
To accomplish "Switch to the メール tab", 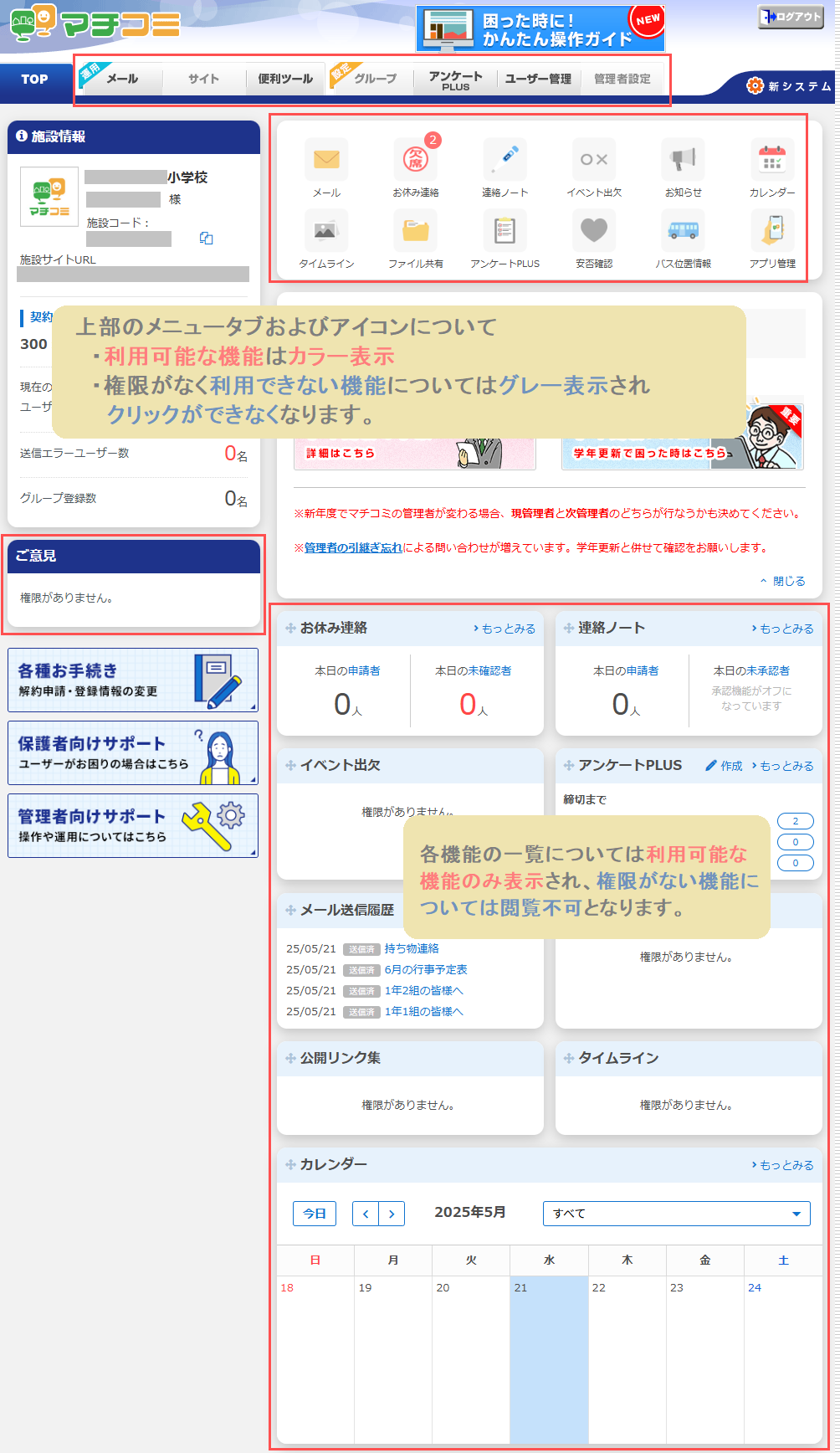I will tap(122, 79).
